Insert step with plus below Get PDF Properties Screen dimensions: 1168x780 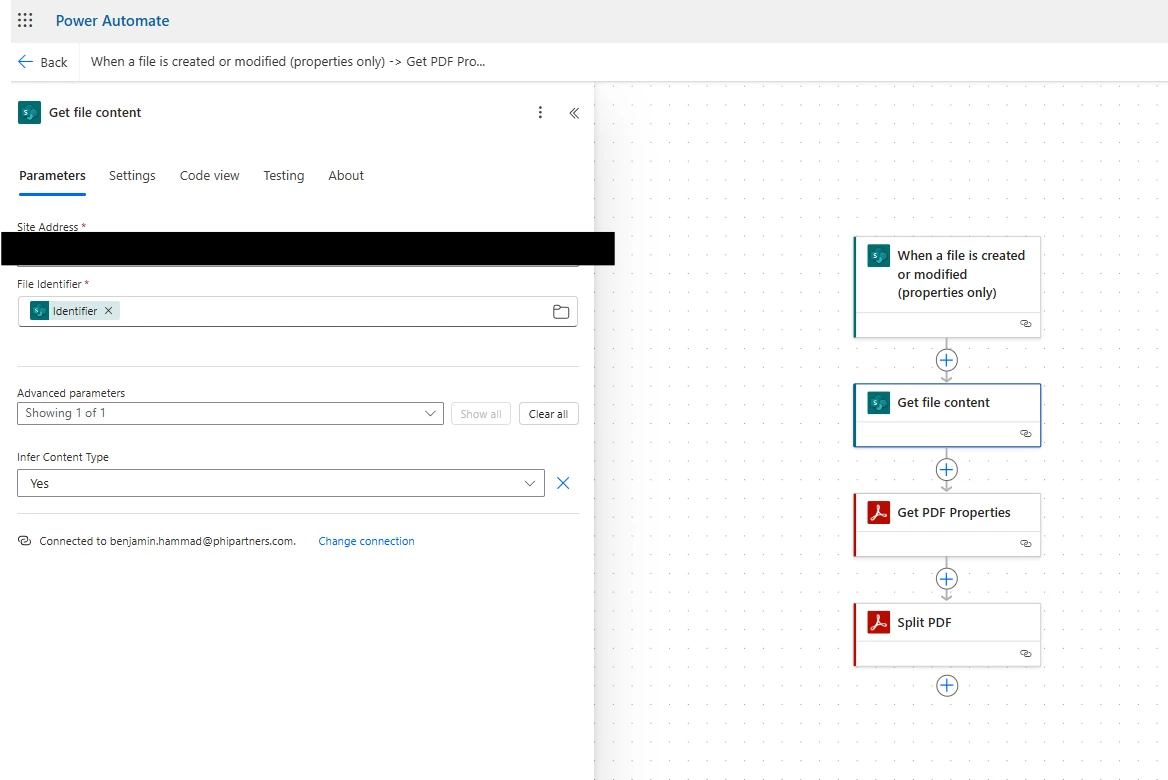point(947,580)
